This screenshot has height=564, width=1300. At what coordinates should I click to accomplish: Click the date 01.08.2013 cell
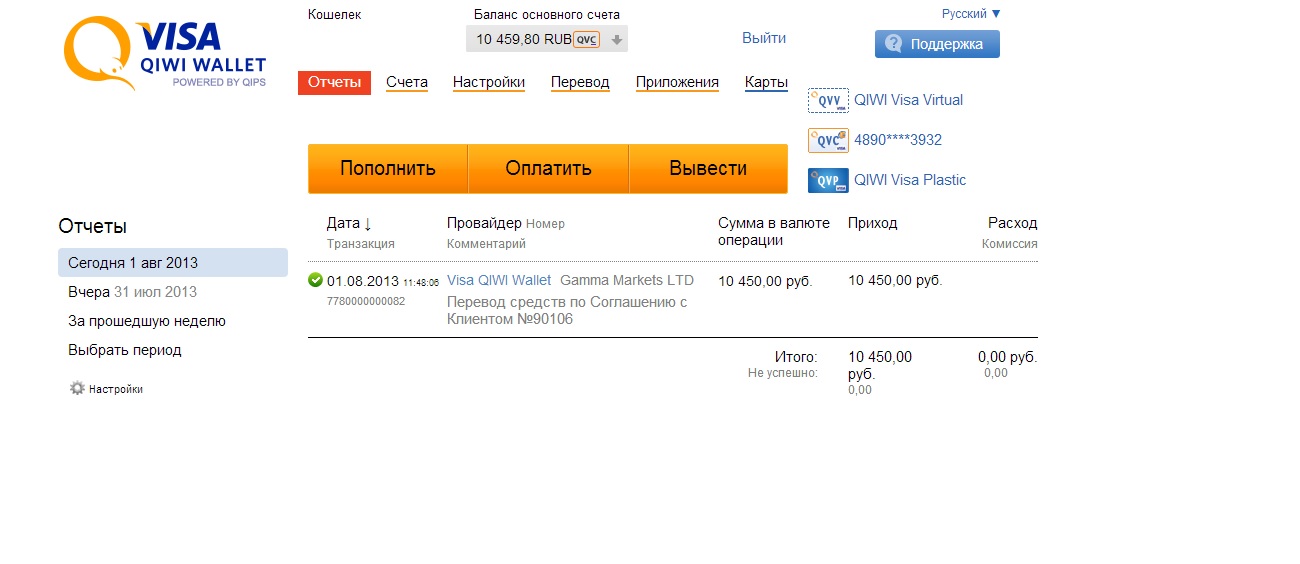point(363,281)
